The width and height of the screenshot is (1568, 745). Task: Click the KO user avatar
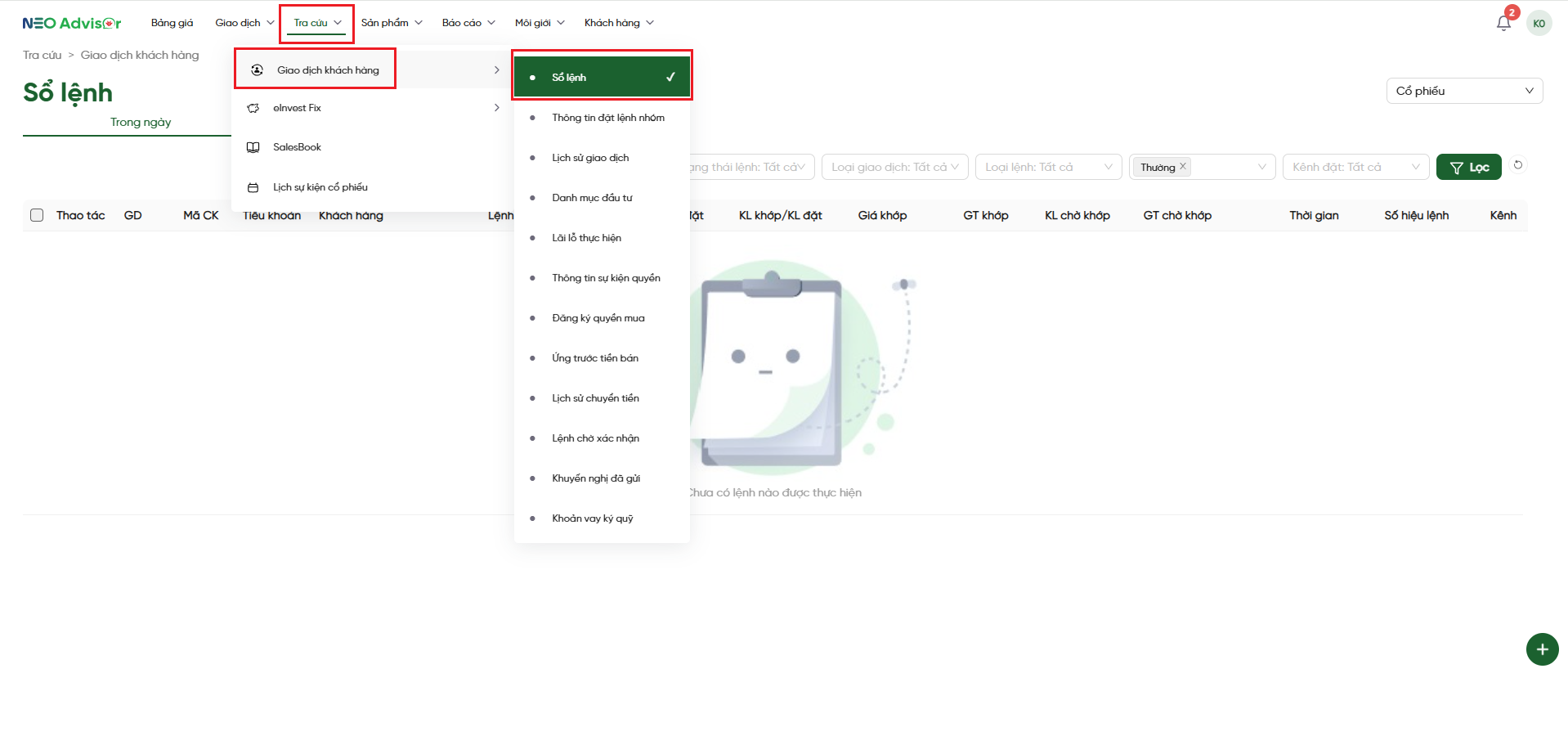click(1539, 23)
